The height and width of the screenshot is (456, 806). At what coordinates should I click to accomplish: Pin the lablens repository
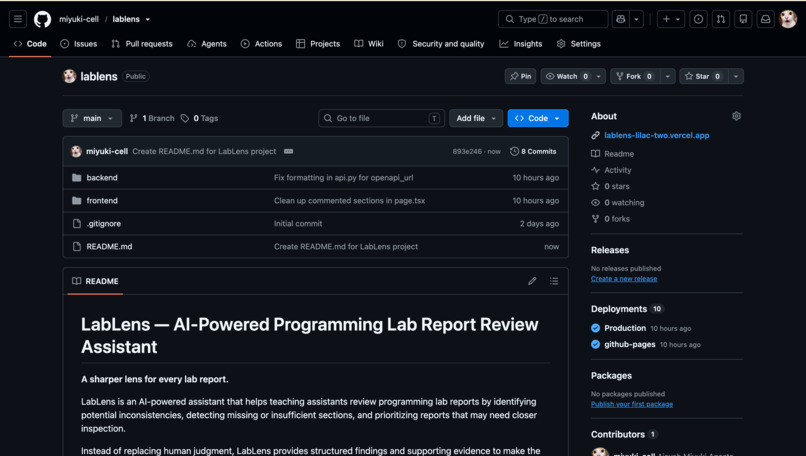[x=520, y=76]
